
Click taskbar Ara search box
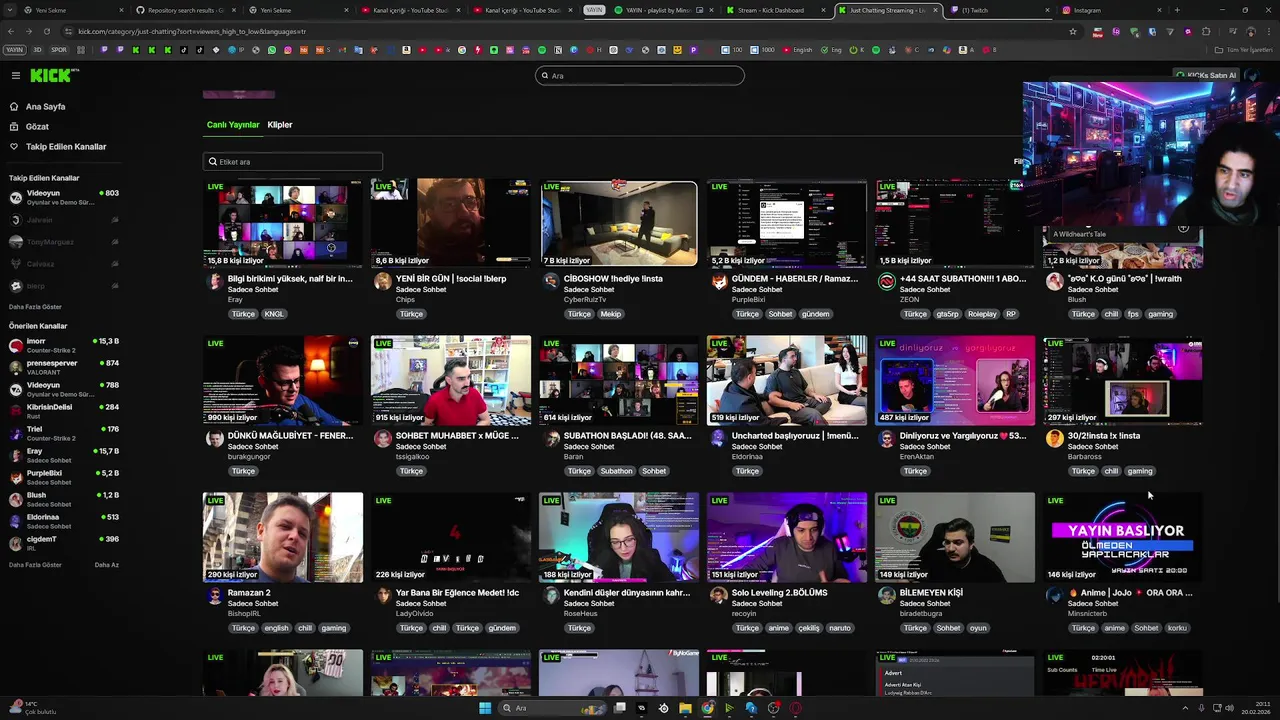pos(550,708)
